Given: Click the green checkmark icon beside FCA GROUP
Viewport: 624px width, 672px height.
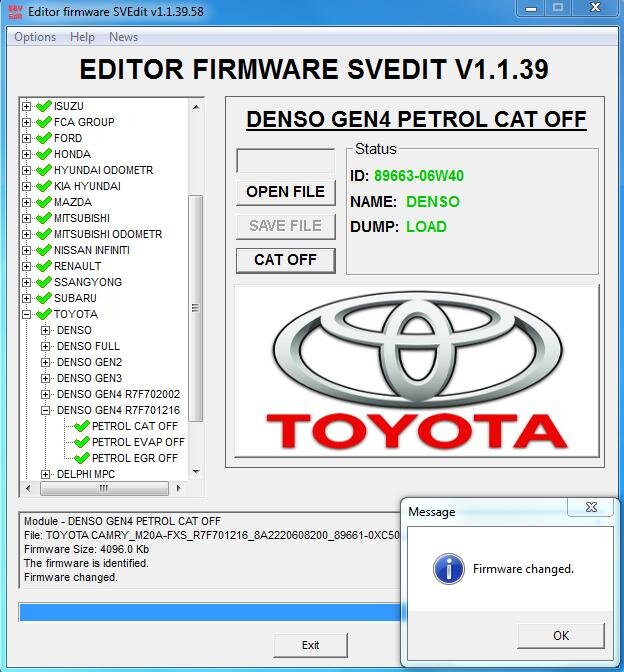Looking at the screenshot, I should pyautogui.click(x=43, y=122).
